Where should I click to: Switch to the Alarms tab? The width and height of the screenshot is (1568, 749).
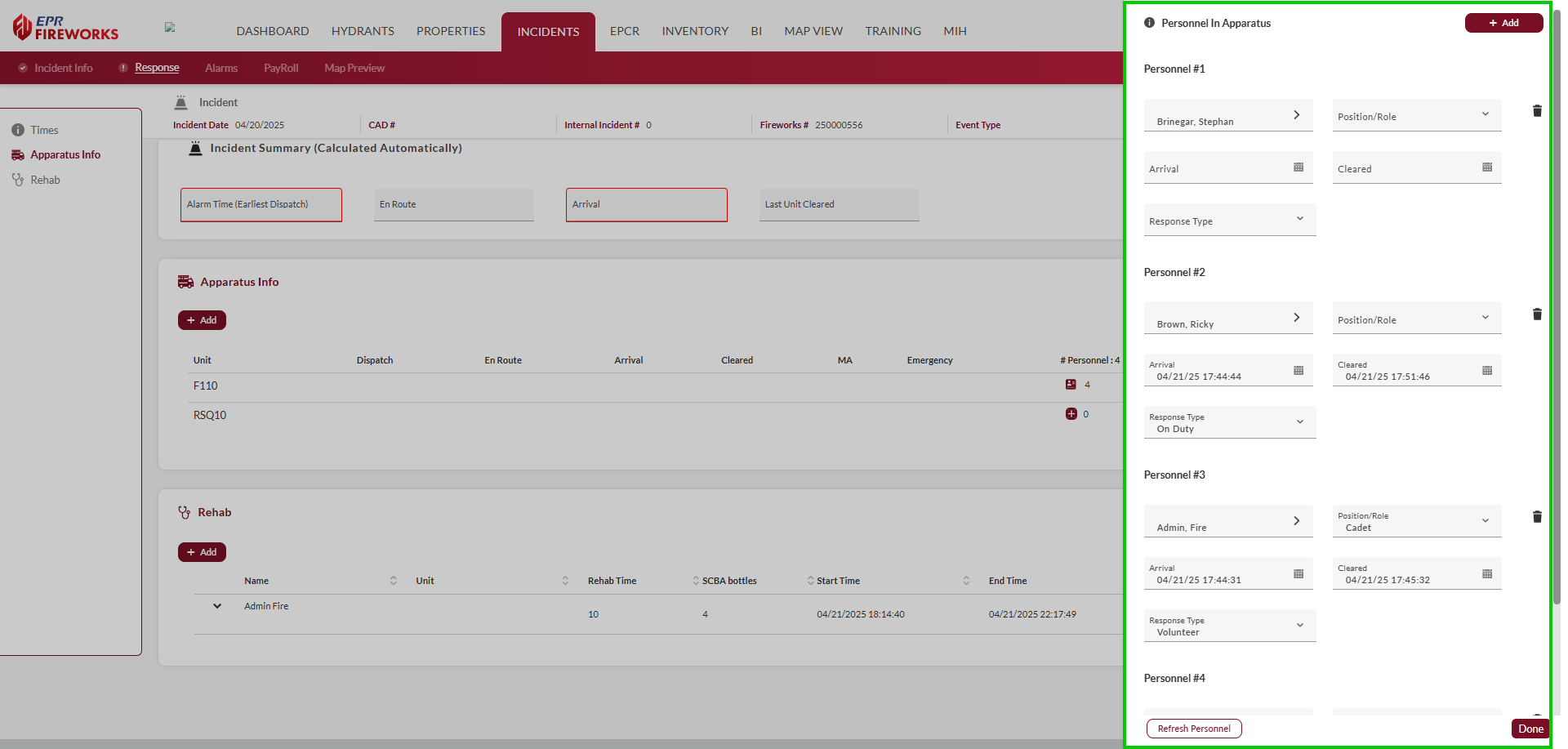tap(221, 68)
